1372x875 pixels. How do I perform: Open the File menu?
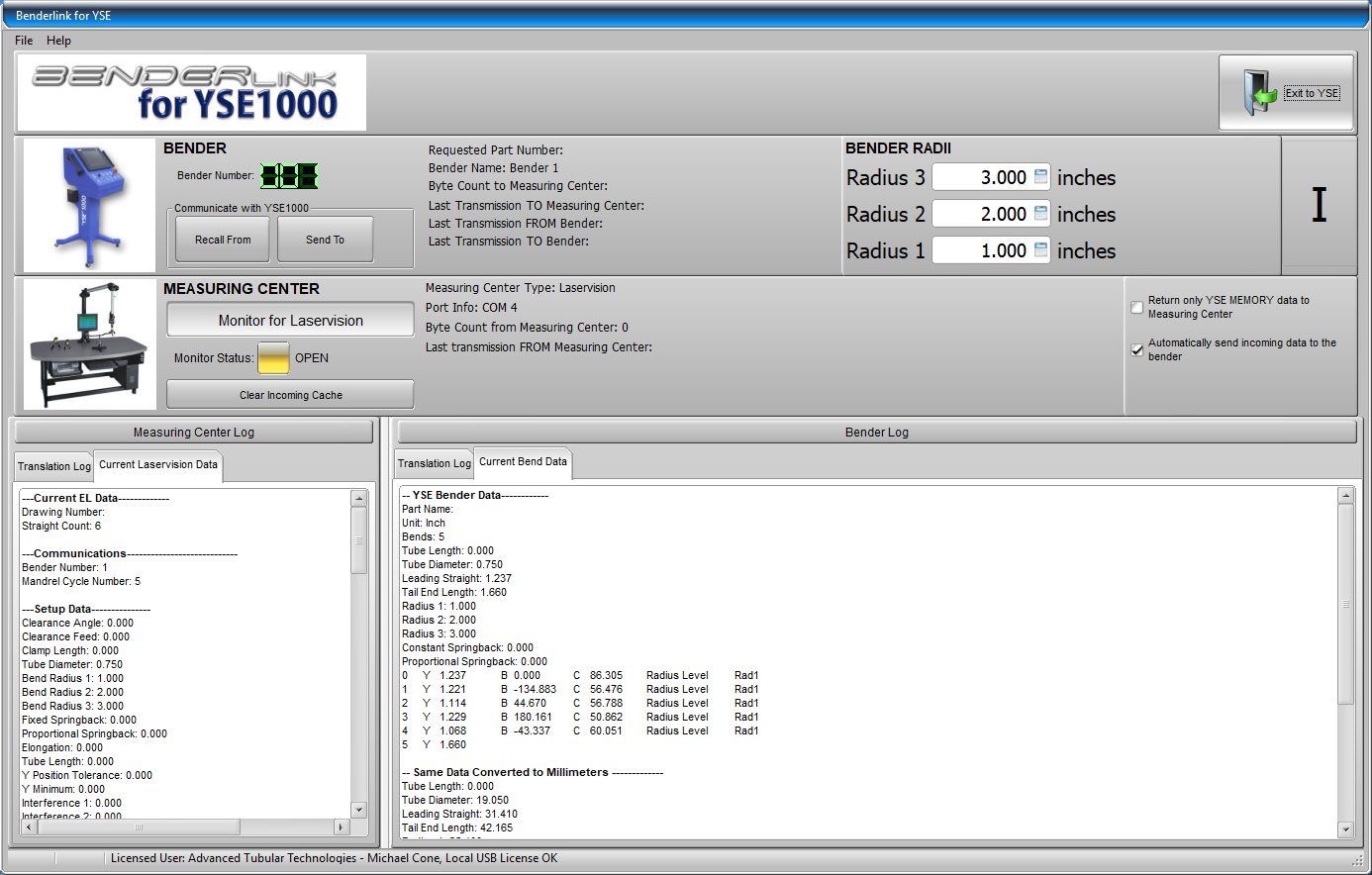click(x=24, y=41)
